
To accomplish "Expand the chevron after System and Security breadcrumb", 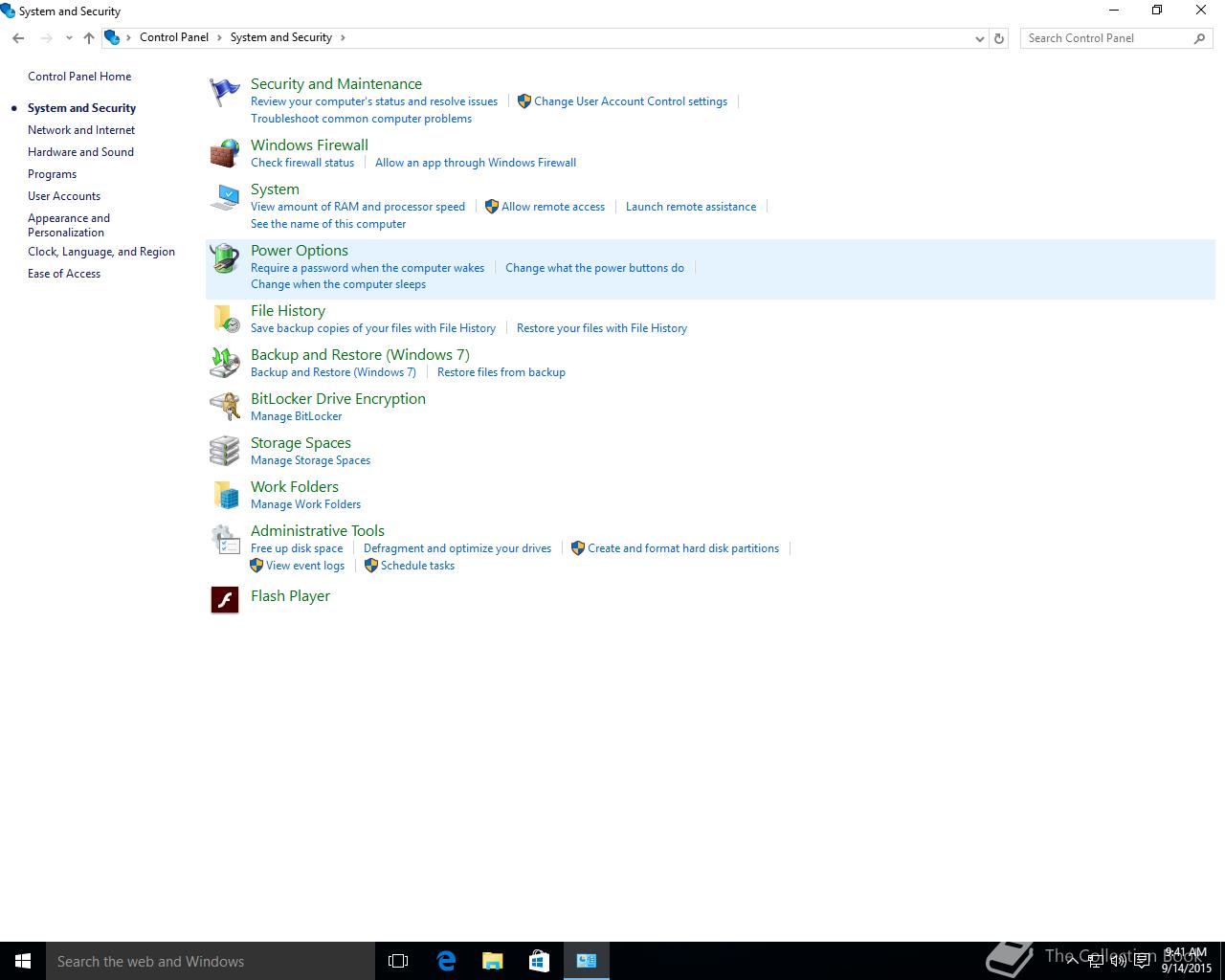I will point(343,37).
